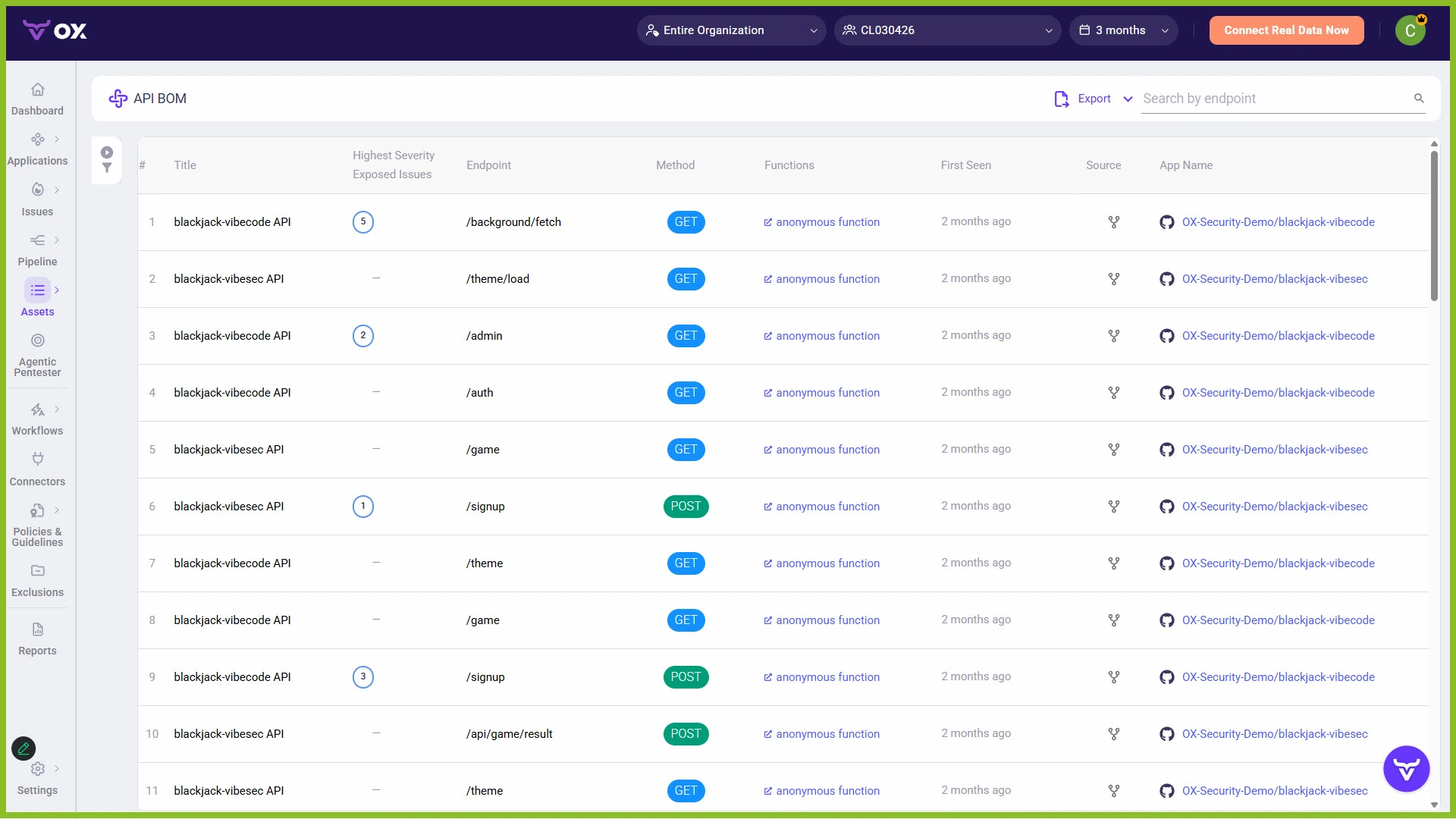Toggle the play button above the filter icon
Viewport: 1456px width, 819px height.
107,150
